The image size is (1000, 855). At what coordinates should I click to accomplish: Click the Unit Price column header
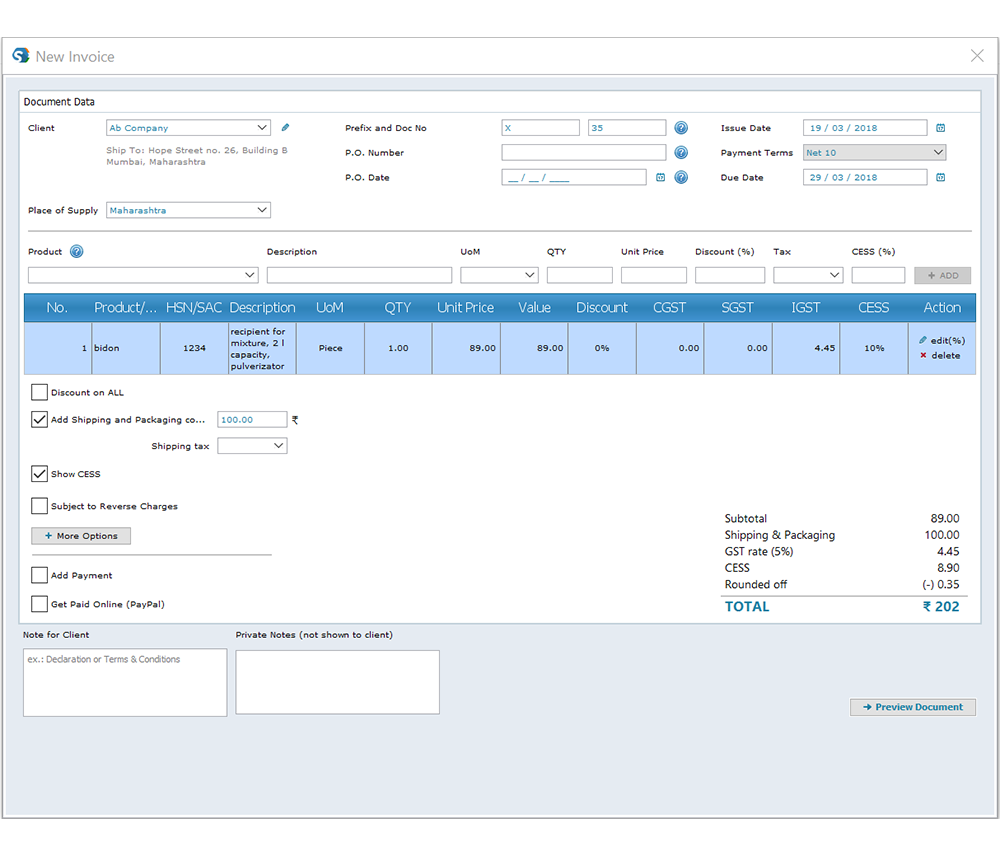466,307
